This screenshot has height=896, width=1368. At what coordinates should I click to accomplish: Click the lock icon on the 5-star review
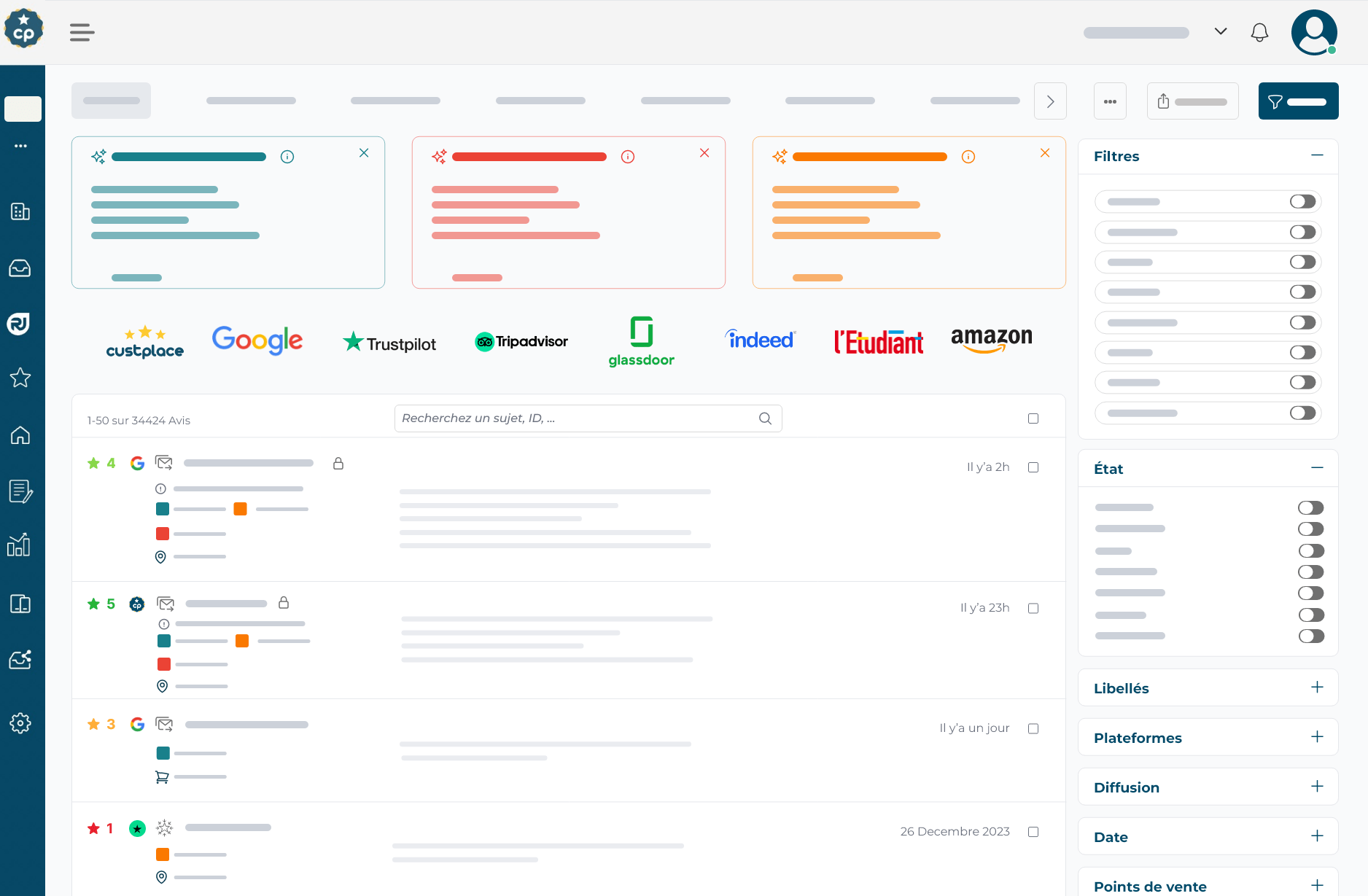[284, 603]
